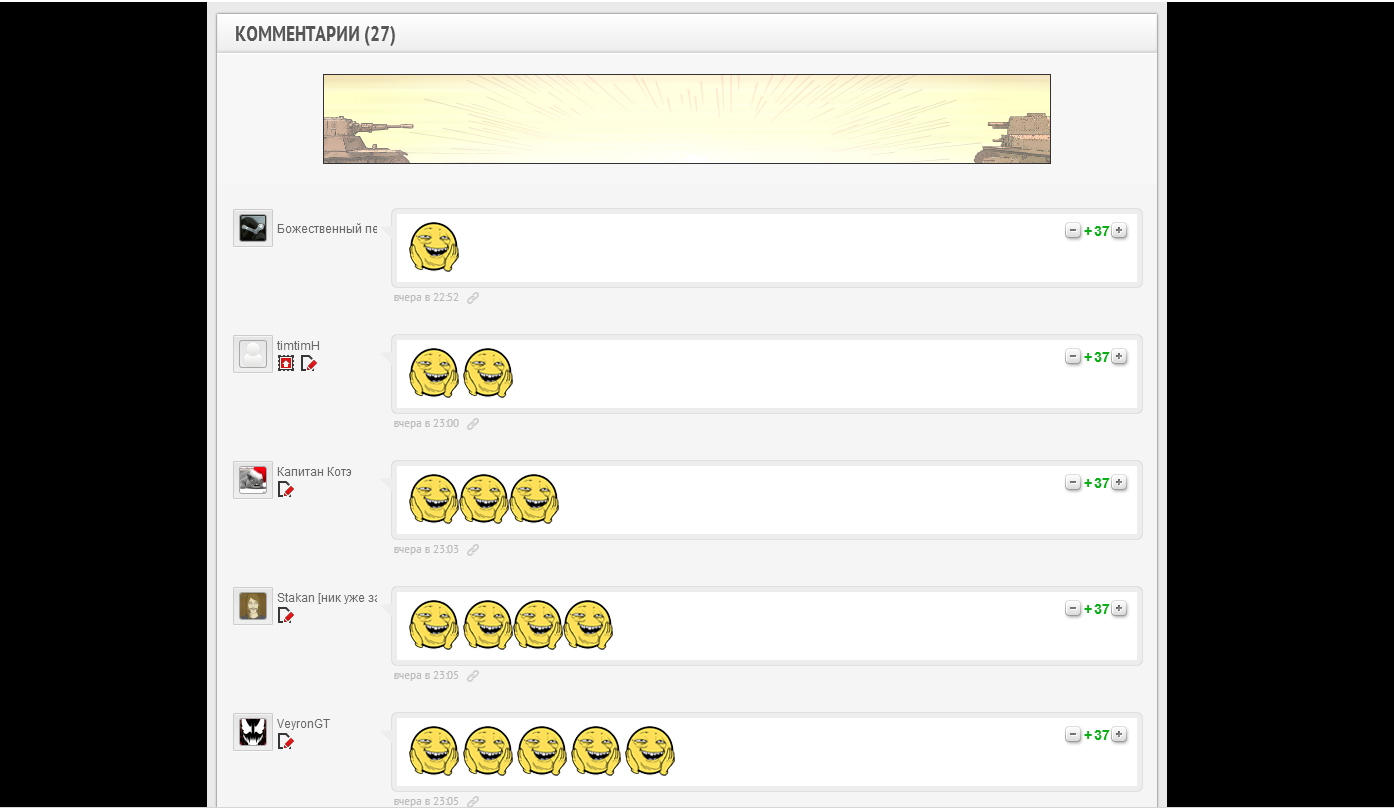
Task: Click the +37 score on Stakan's comment
Action: click(x=1097, y=609)
